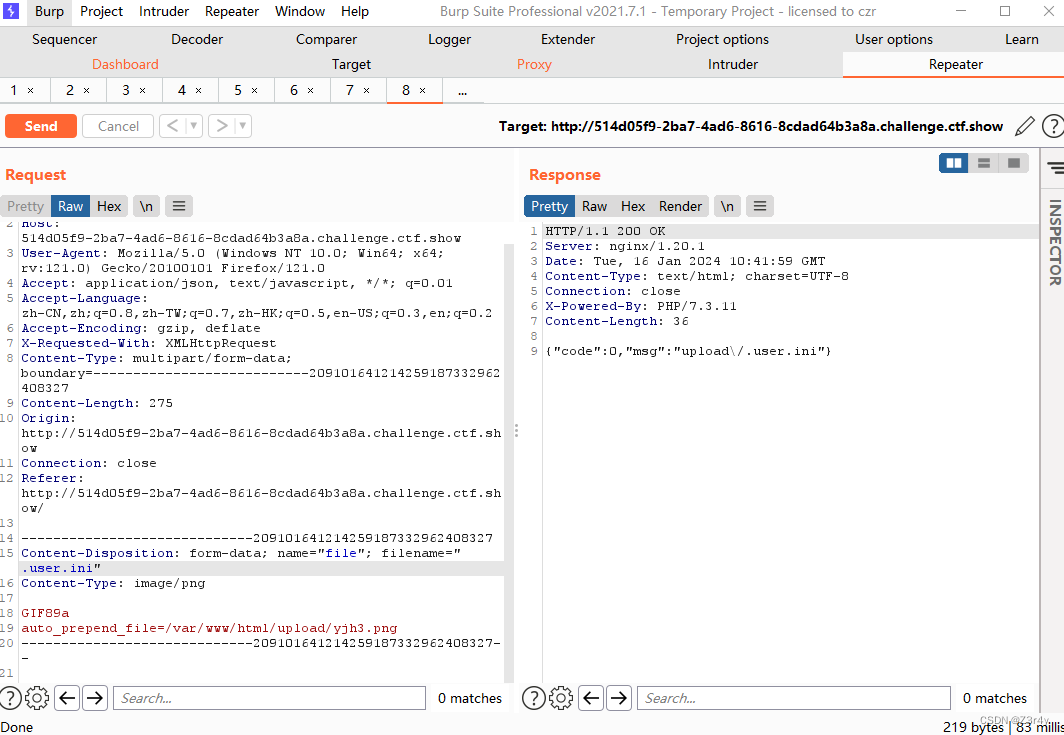Open the more tabs ellipsis
1064x735 pixels.
click(x=463, y=90)
